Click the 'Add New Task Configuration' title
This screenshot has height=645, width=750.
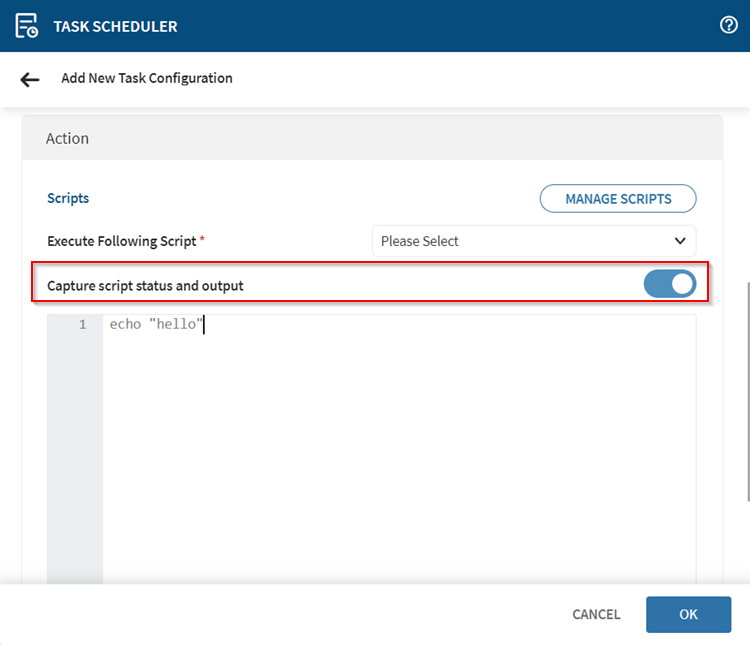coord(147,78)
